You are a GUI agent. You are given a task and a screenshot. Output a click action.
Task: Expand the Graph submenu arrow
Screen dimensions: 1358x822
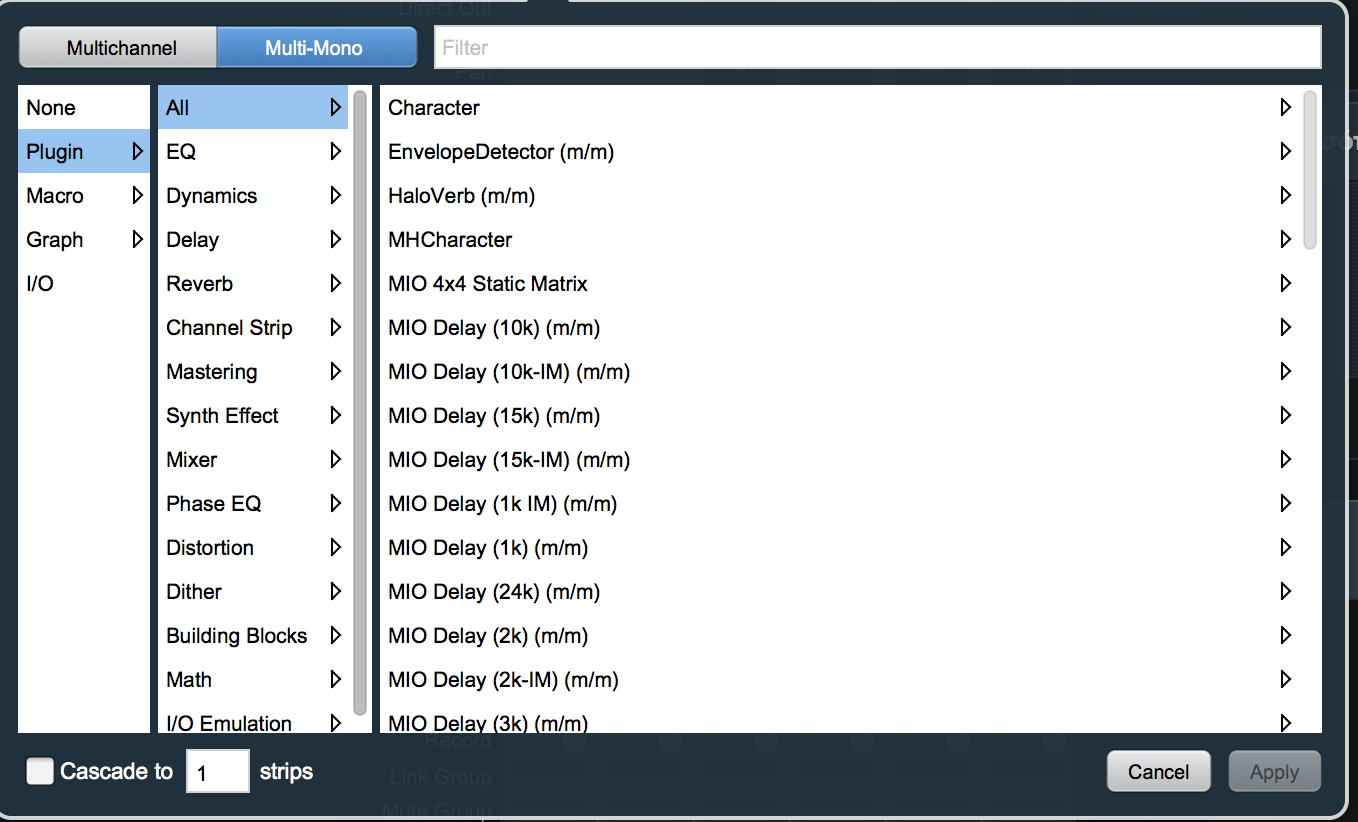click(137, 240)
